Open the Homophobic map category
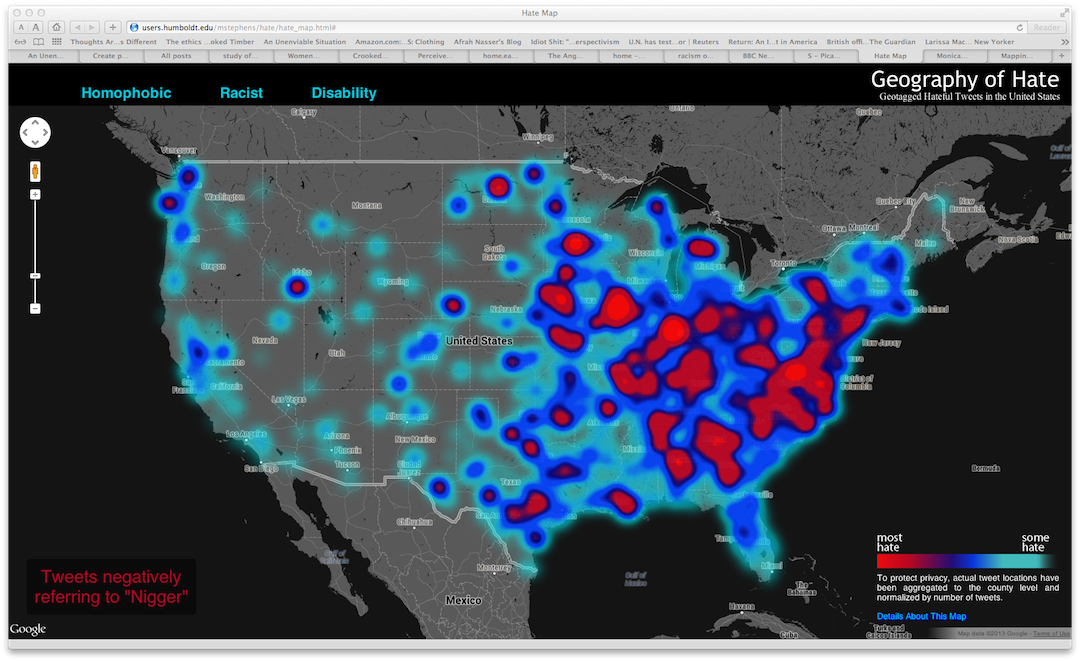The width and height of the screenshot is (1080, 661). tap(126, 93)
